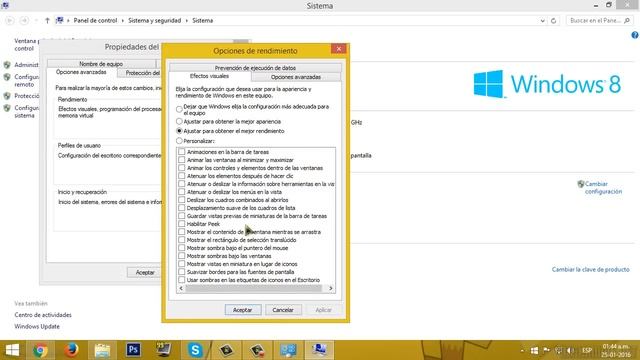Open Cambiar configuración link
The image size is (640, 360).
pyautogui.click(x=603, y=188)
